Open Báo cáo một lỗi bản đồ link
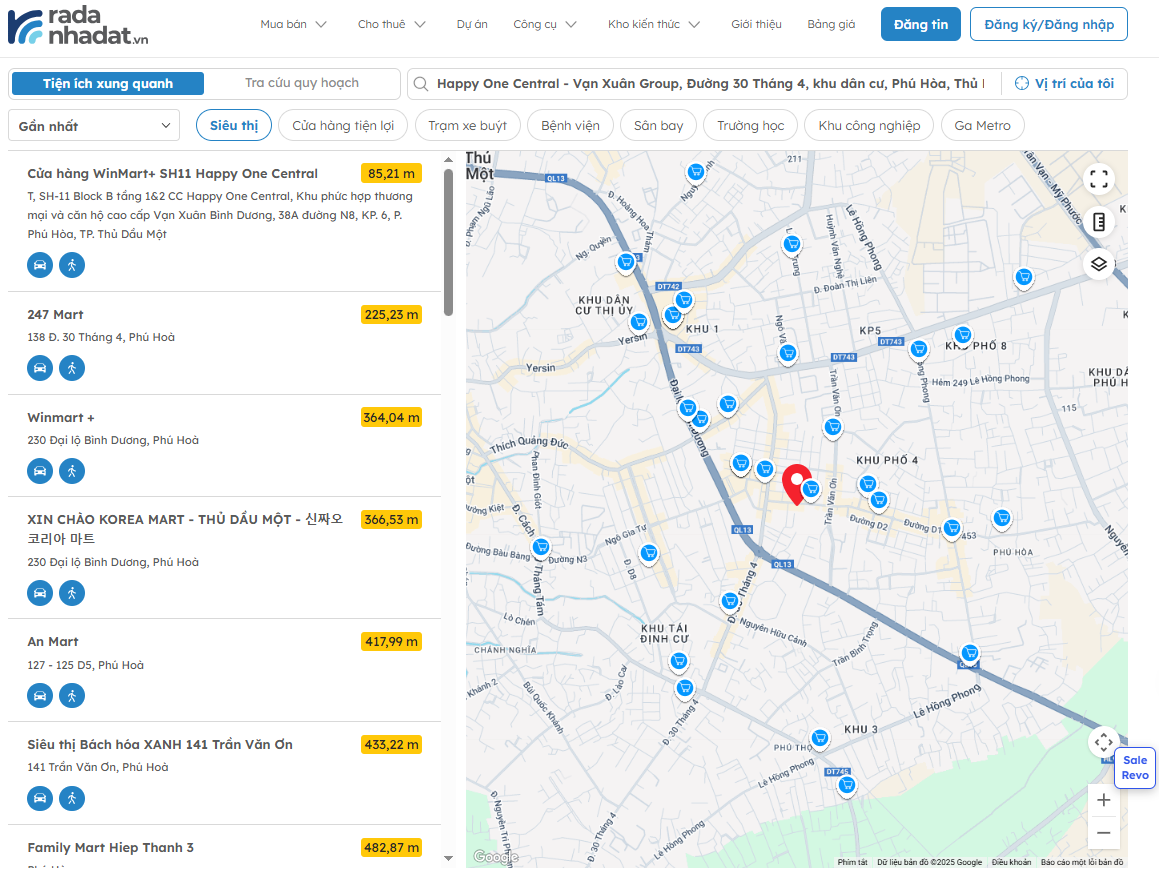 tap(1081, 862)
